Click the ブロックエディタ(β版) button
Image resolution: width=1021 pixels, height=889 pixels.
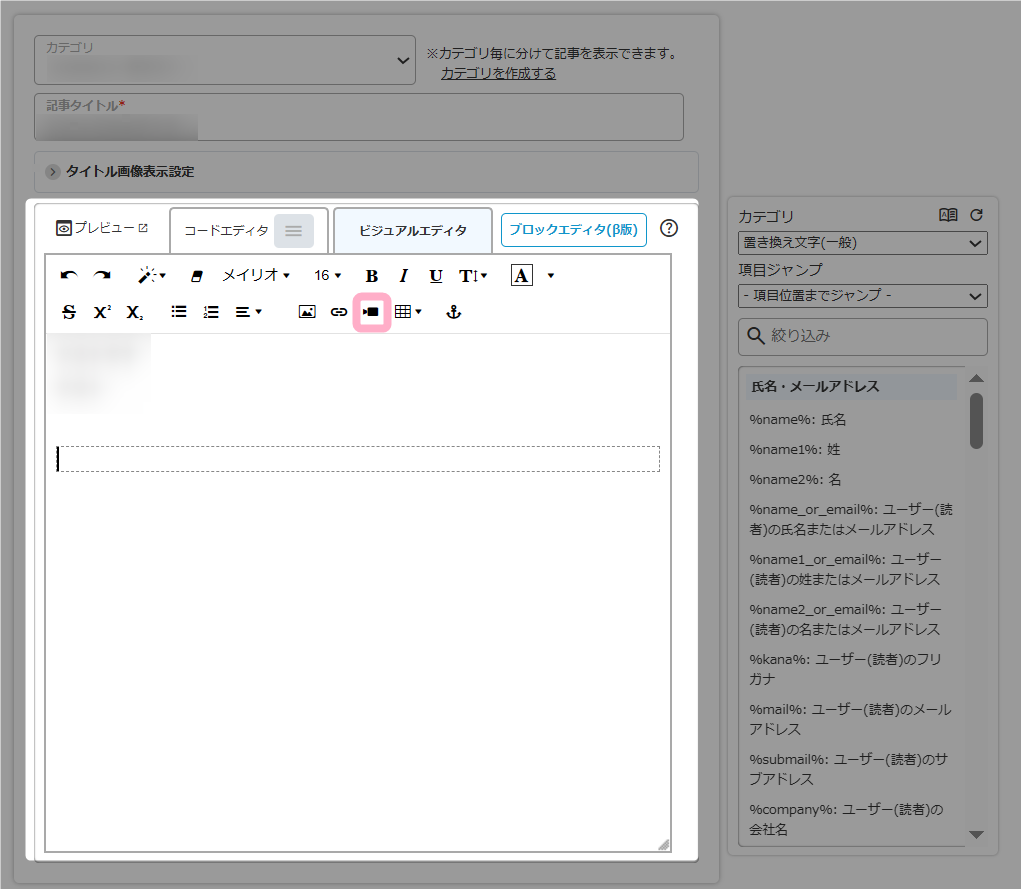tap(573, 230)
